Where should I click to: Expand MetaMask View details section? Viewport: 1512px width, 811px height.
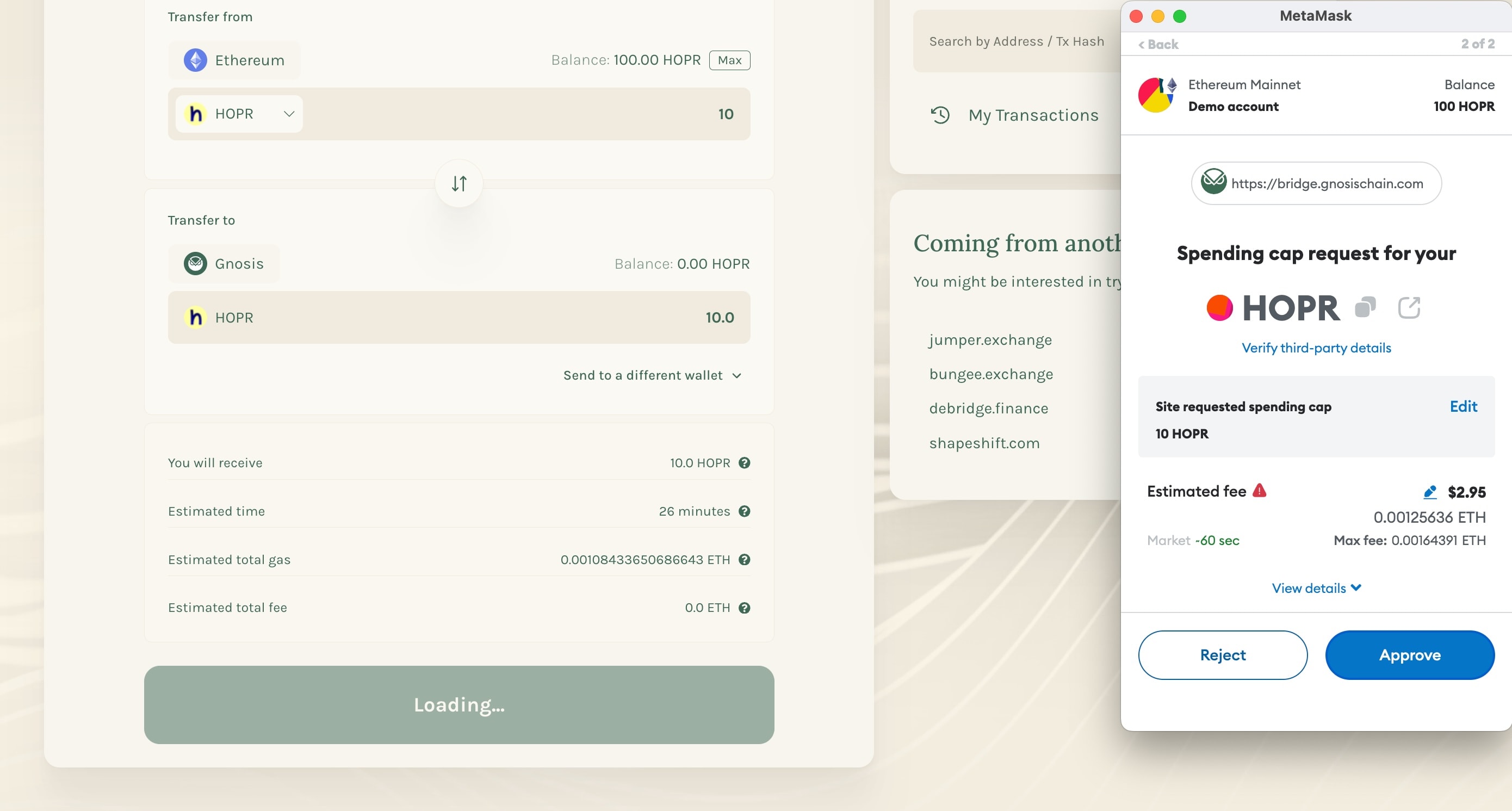[x=1316, y=588]
